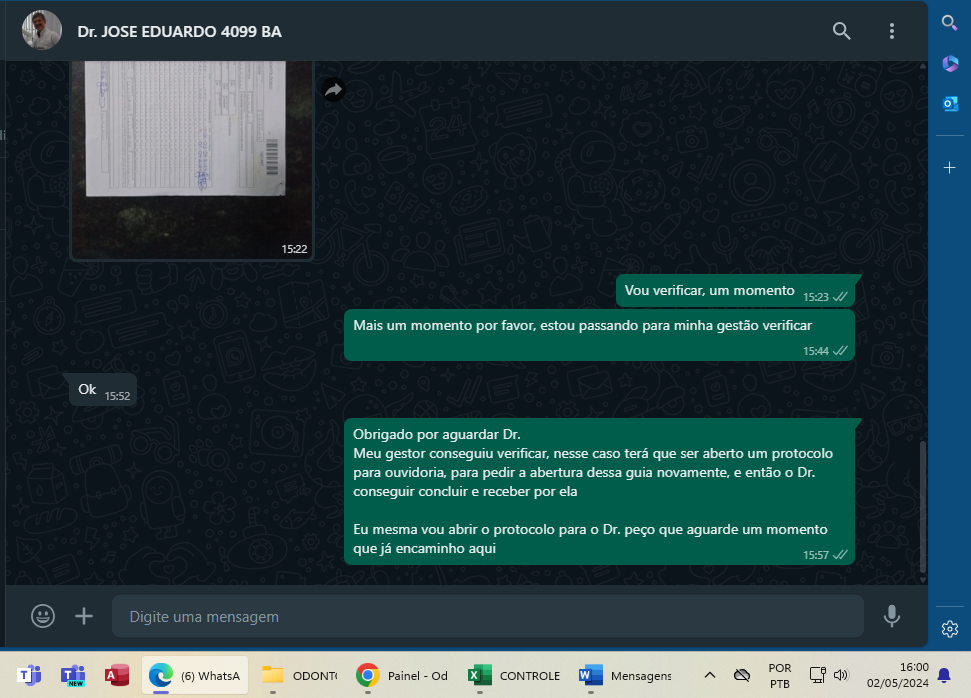Click the message input field
Viewport: 971px width, 698px height.
pyautogui.click(x=487, y=617)
